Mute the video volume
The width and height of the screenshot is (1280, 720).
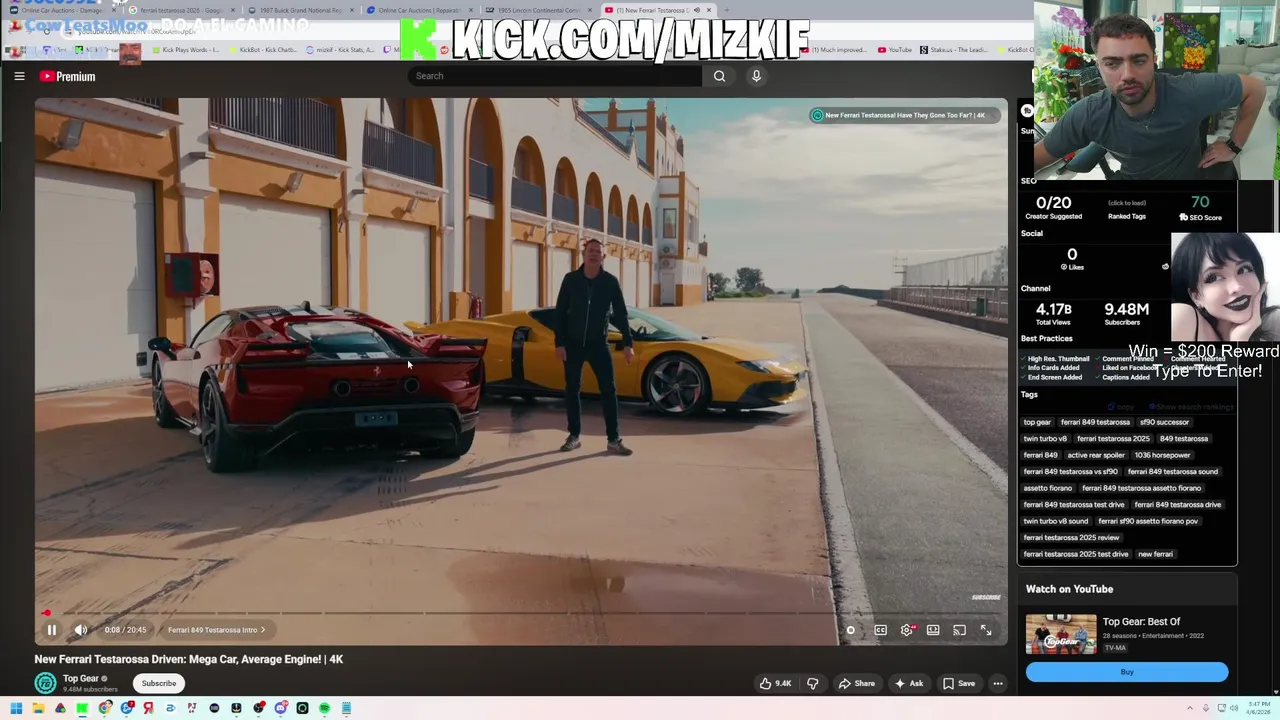click(x=81, y=630)
